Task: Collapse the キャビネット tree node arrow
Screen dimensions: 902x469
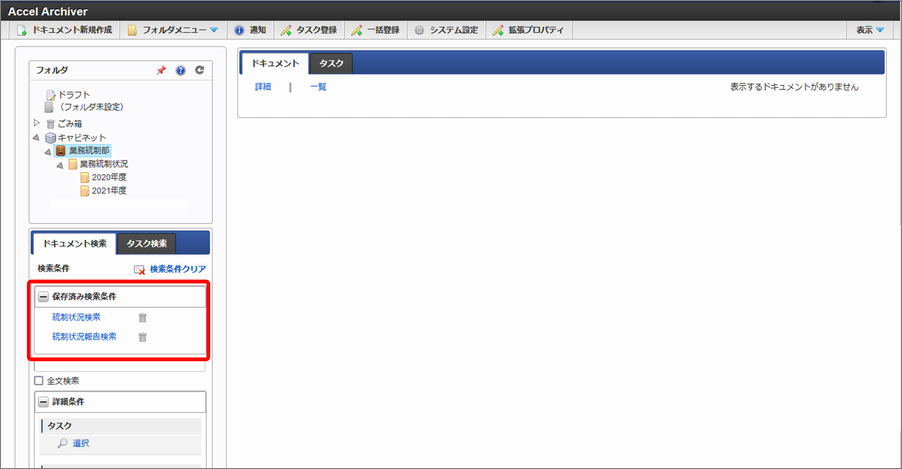Action: [37, 138]
